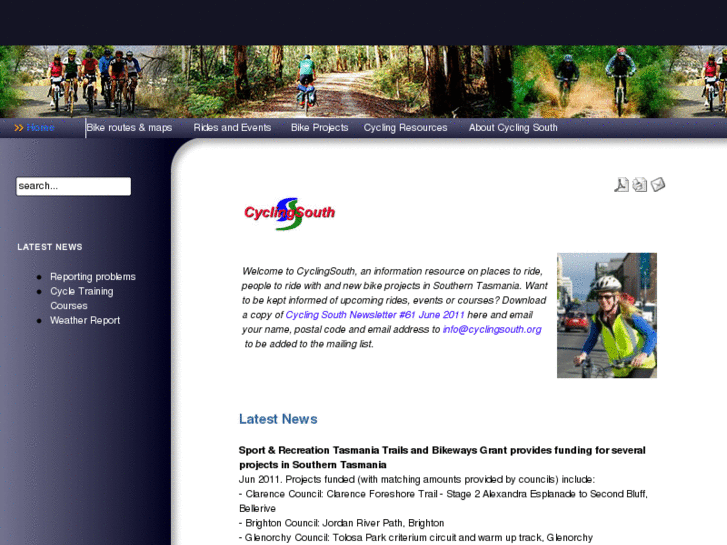The width and height of the screenshot is (727, 545).
Task: Click the info@cyclingsouth.org email link
Action: click(492, 329)
